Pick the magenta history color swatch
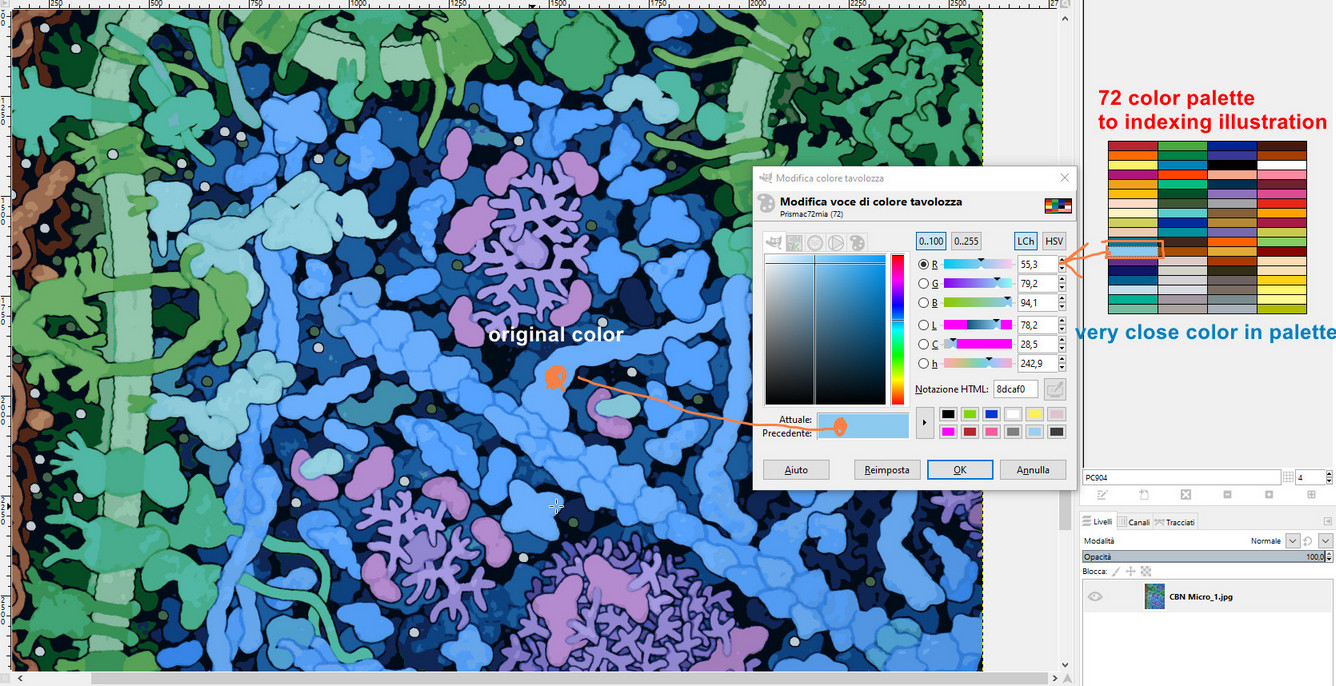The height and width of the screenshot is (686, 1336). point(948,431)
